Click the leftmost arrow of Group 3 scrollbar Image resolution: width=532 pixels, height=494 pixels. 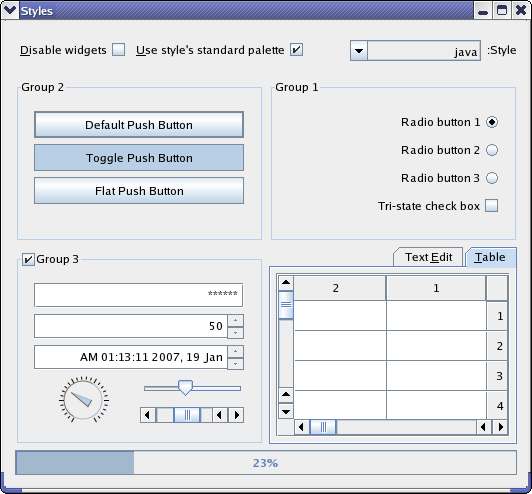pos(148,415)
